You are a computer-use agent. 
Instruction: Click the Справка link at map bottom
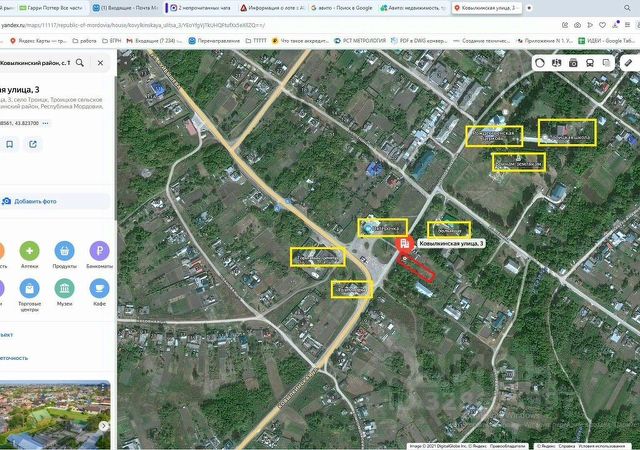[567, 446]
